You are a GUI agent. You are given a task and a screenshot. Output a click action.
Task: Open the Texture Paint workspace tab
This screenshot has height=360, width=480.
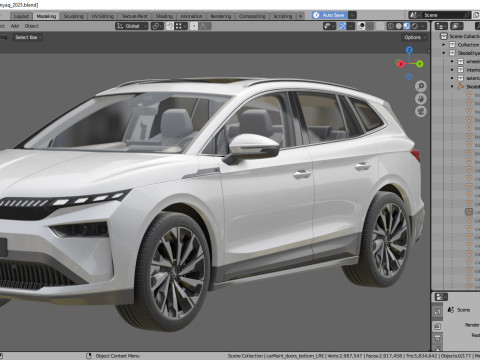(x=134, y=16)
